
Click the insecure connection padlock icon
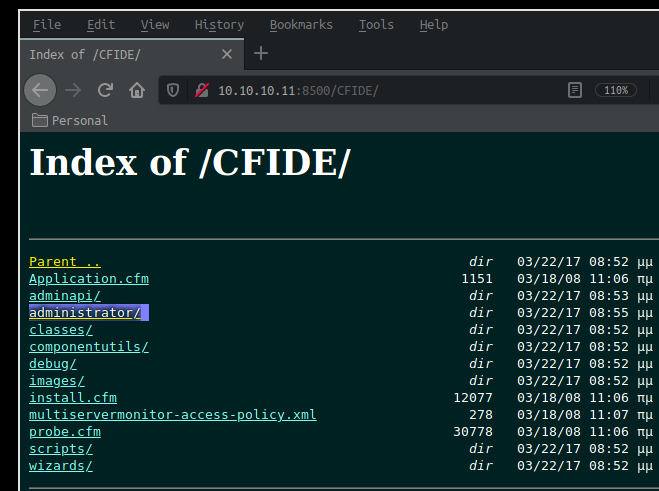201,90
